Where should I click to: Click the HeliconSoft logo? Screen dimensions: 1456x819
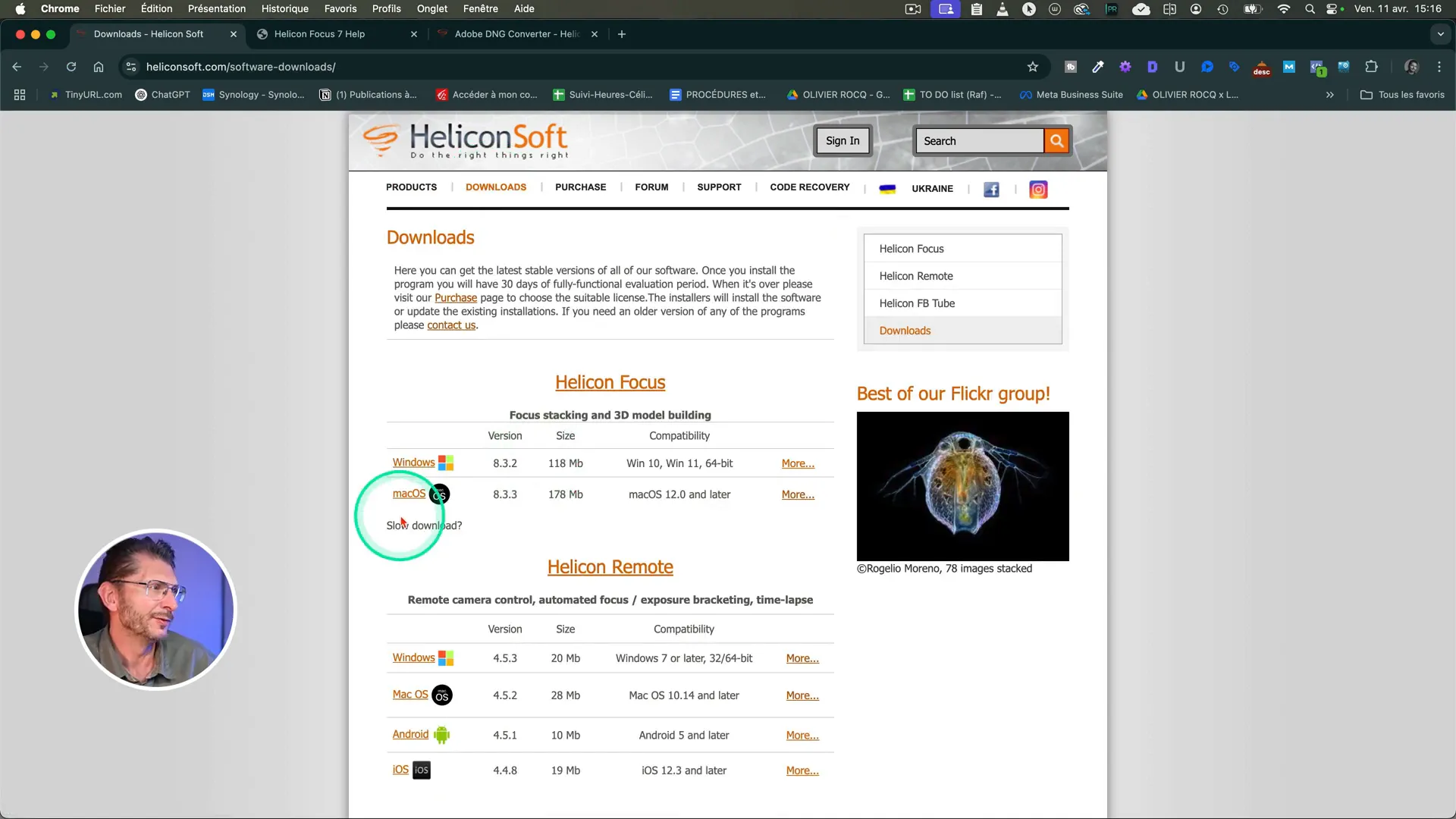click(465, 140)
